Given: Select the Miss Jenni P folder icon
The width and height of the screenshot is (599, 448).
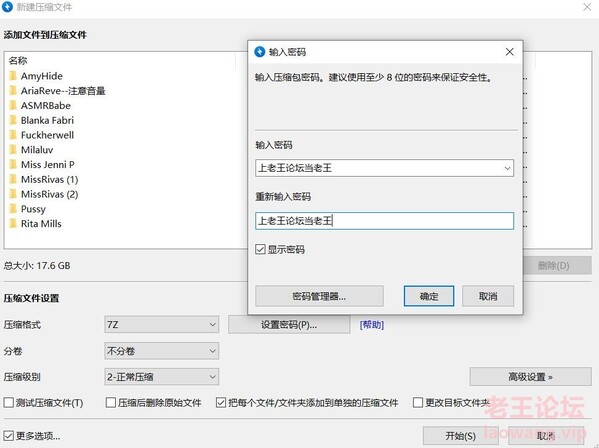Looking at the screenshot, I should coord(13,165).
